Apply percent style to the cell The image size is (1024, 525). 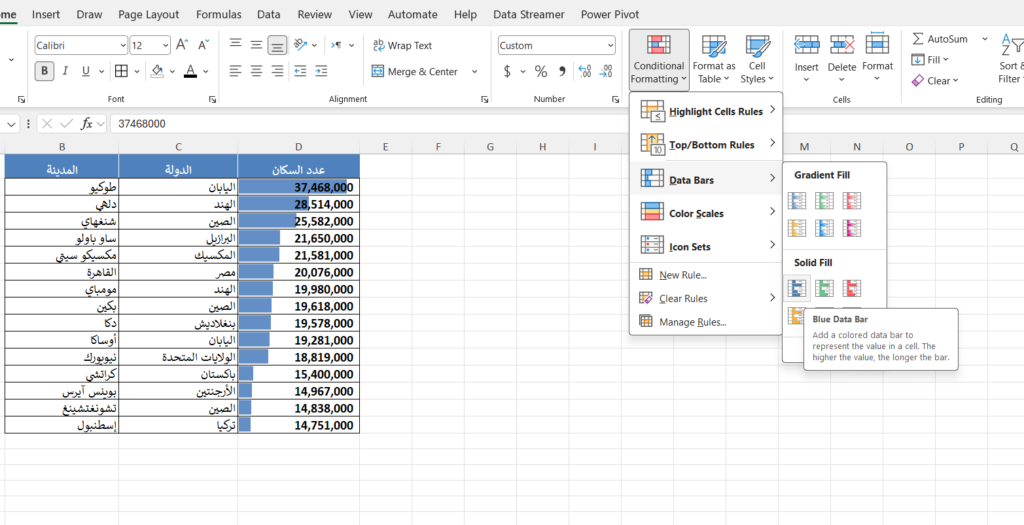click(541, 71)
